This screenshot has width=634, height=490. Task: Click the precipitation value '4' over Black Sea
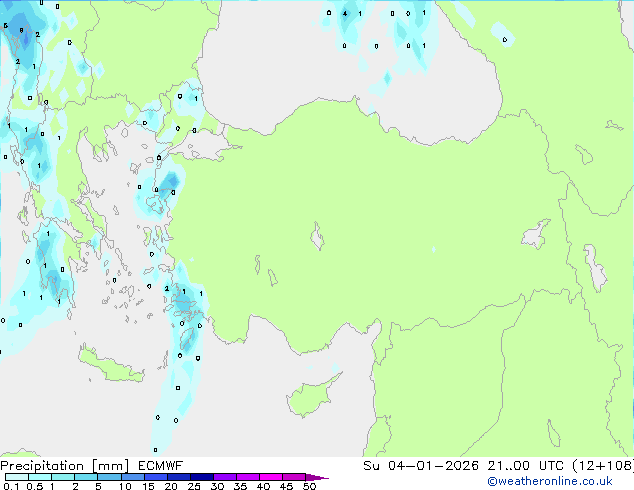344,14
